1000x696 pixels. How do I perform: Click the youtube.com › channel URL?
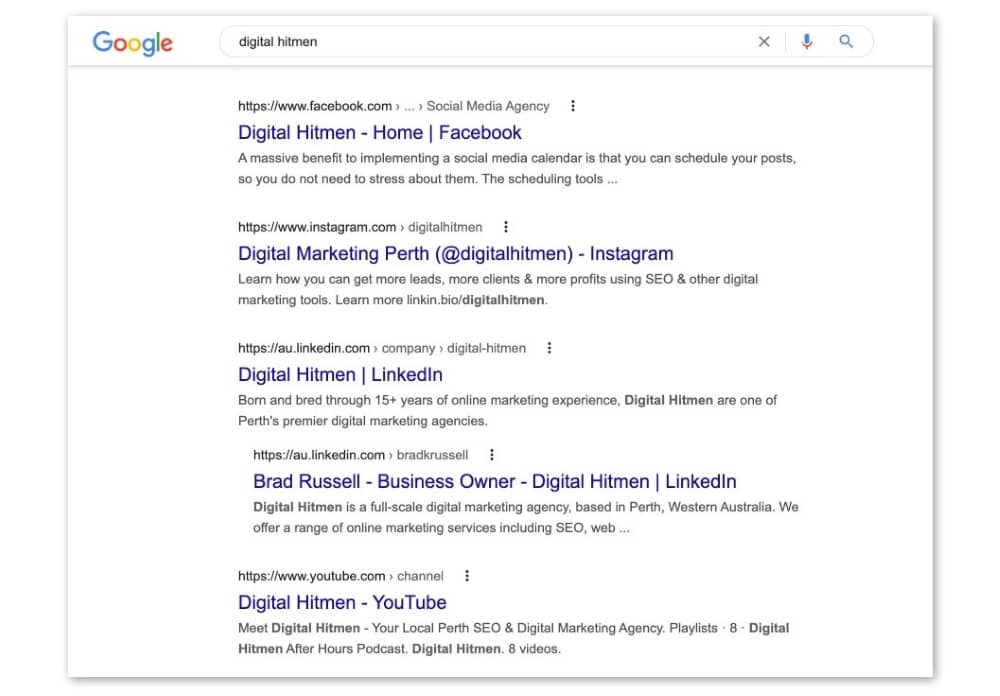pos(340,576)
